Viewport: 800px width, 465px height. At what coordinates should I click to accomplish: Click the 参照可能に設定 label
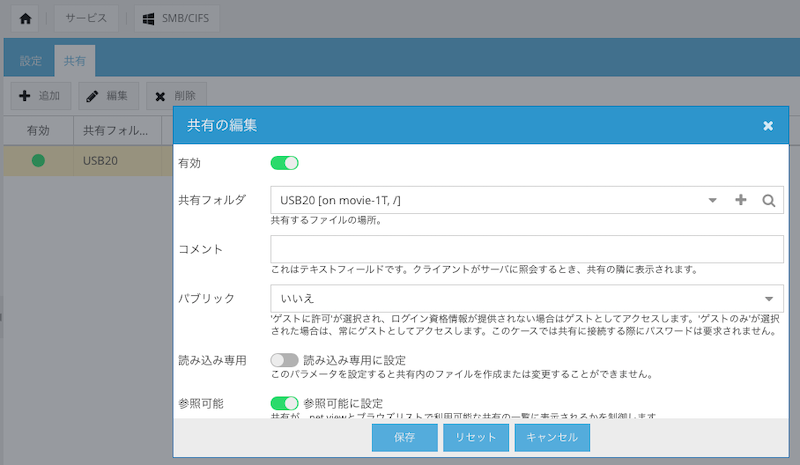343,404
